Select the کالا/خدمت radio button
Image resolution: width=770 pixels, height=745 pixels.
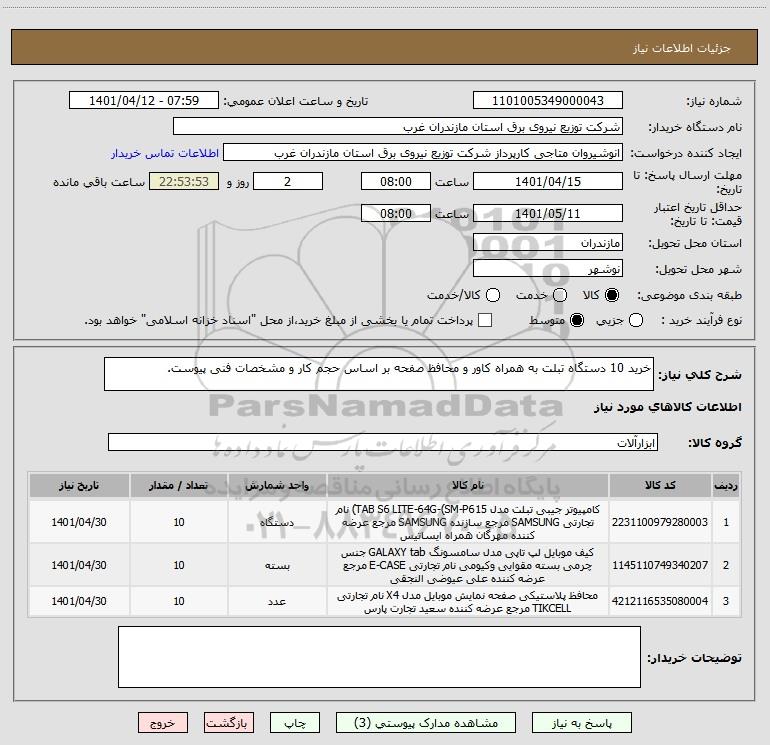[493, 295]
